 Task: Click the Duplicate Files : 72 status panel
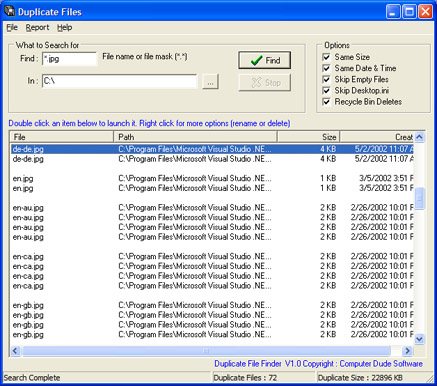point(263,378)
